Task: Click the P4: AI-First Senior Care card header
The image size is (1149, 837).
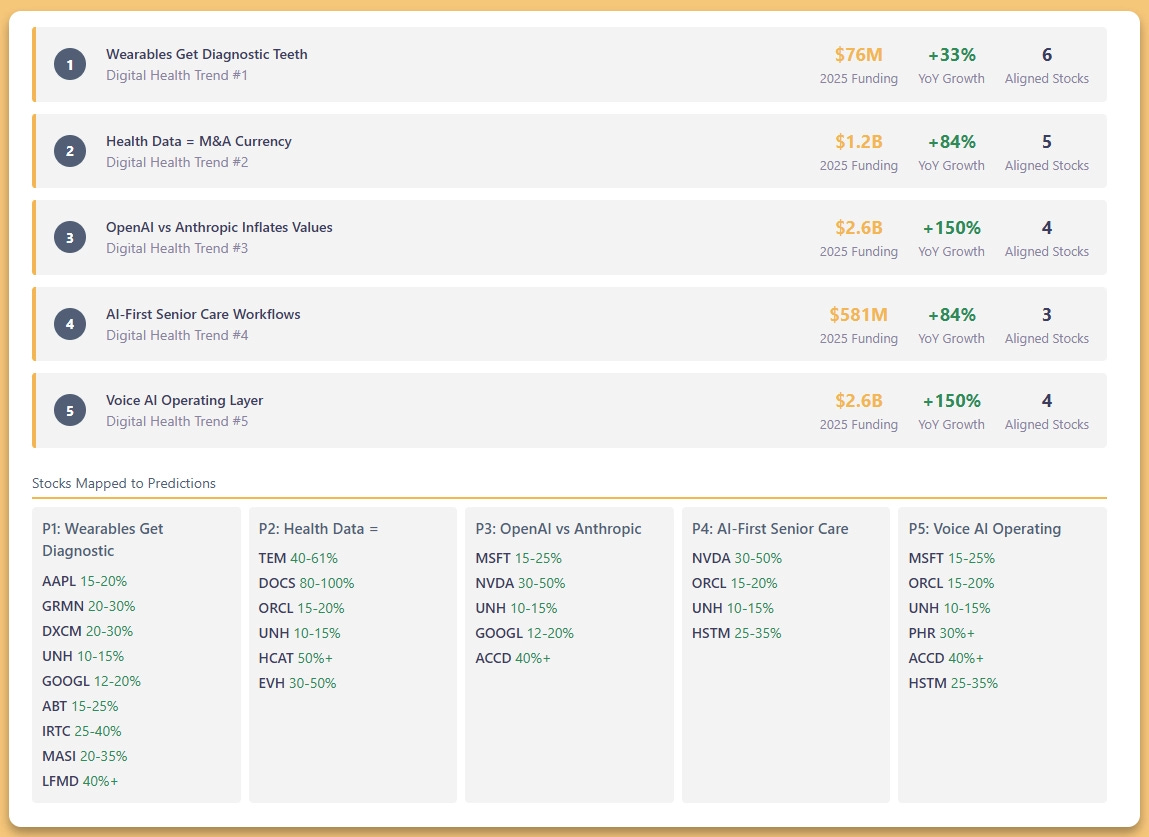Action: pos(770,528)
